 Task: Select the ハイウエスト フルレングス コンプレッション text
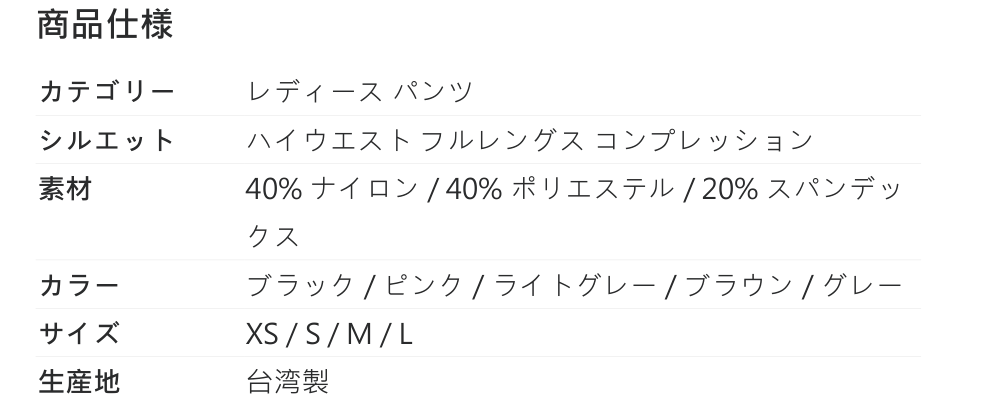530,141
